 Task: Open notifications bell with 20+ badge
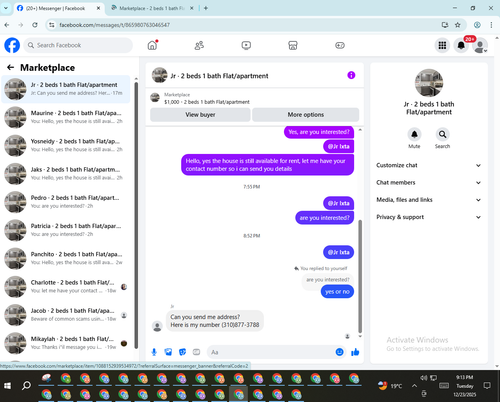461,45
